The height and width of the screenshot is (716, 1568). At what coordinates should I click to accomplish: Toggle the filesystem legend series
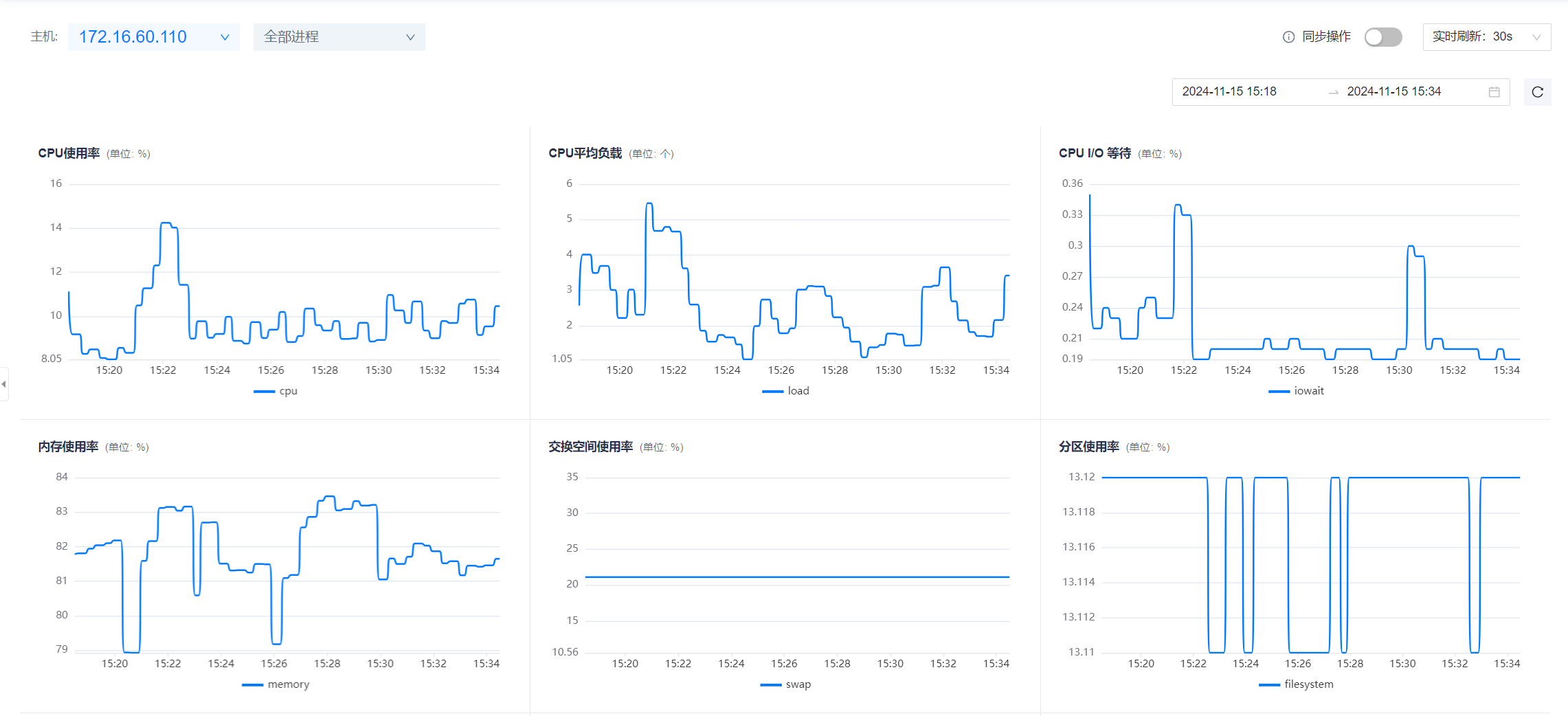1296,684
